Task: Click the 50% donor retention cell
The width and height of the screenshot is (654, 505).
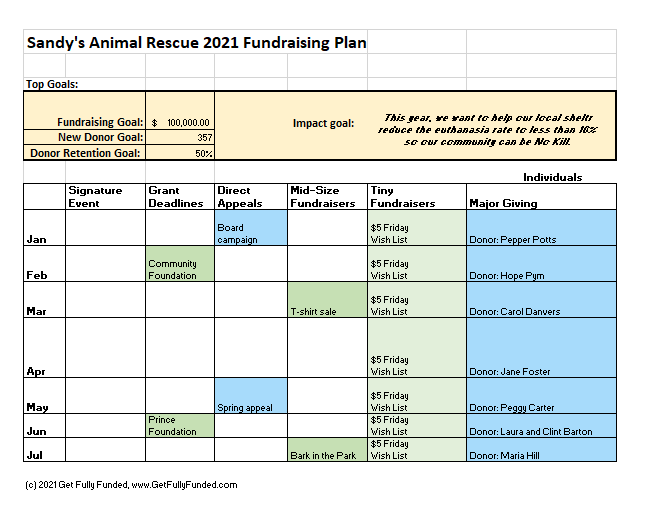Action: [x=180, y=153]
